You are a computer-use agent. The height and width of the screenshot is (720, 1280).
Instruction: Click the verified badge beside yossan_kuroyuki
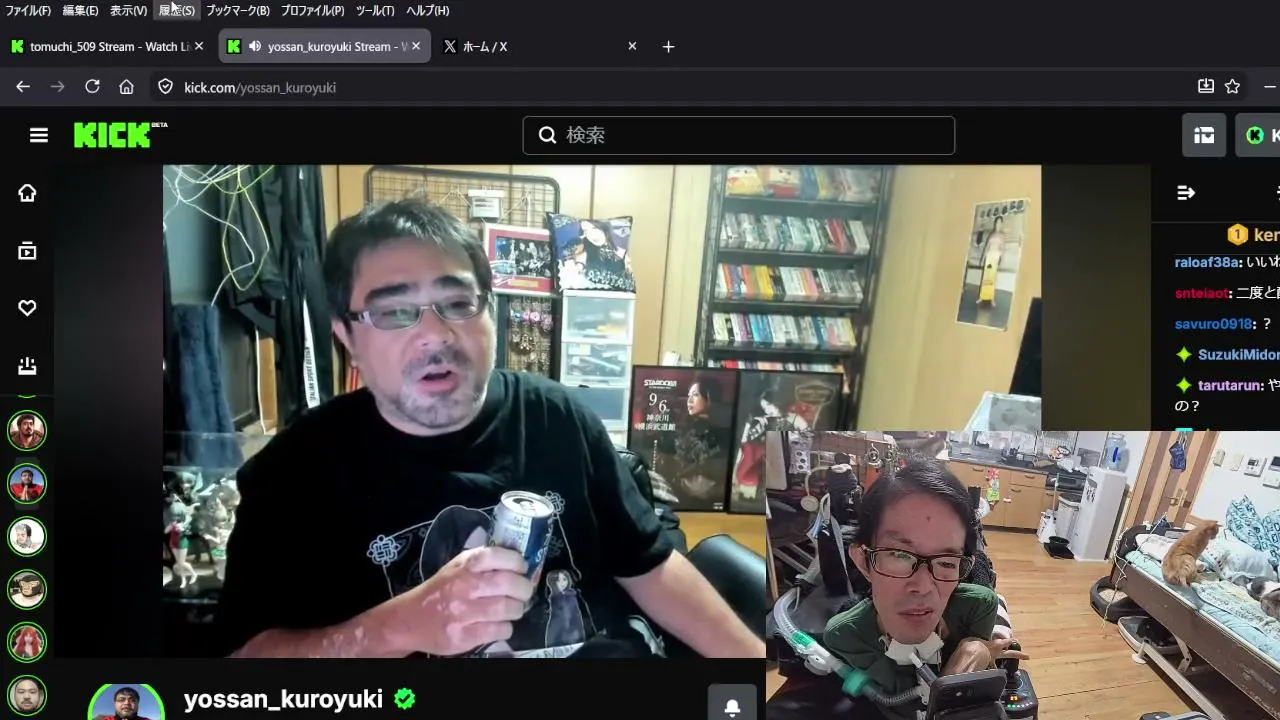[405, 699]
